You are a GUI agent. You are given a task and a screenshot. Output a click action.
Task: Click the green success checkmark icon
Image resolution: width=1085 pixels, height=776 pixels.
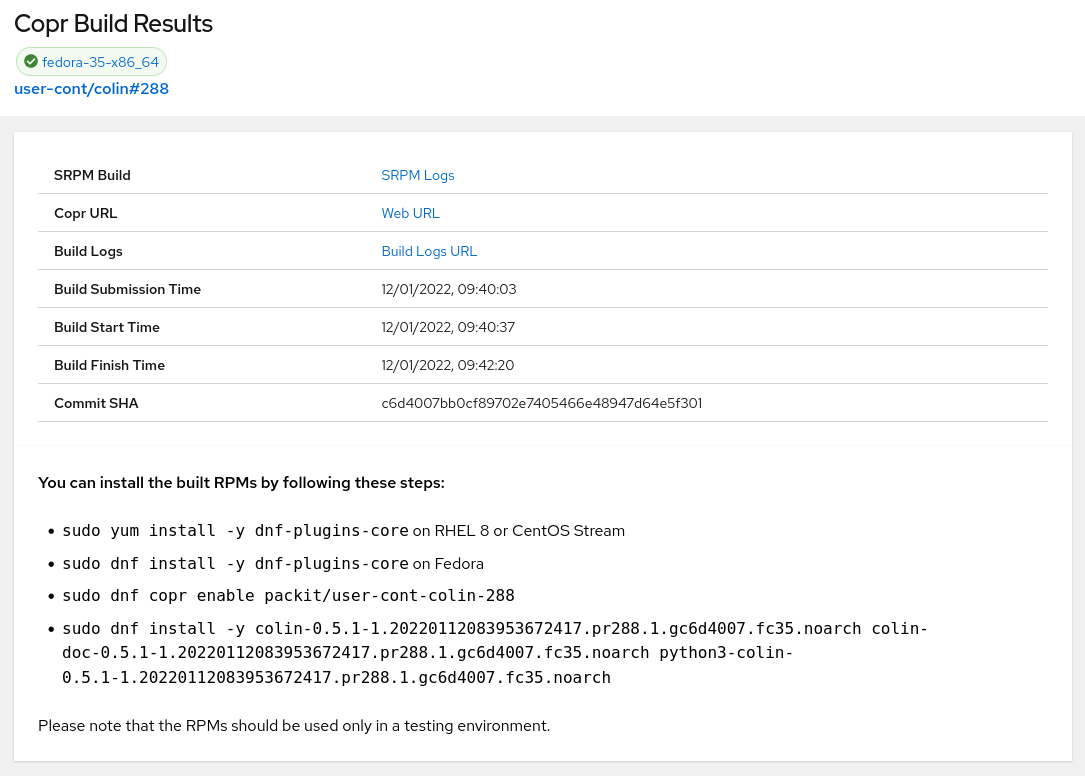31,62
